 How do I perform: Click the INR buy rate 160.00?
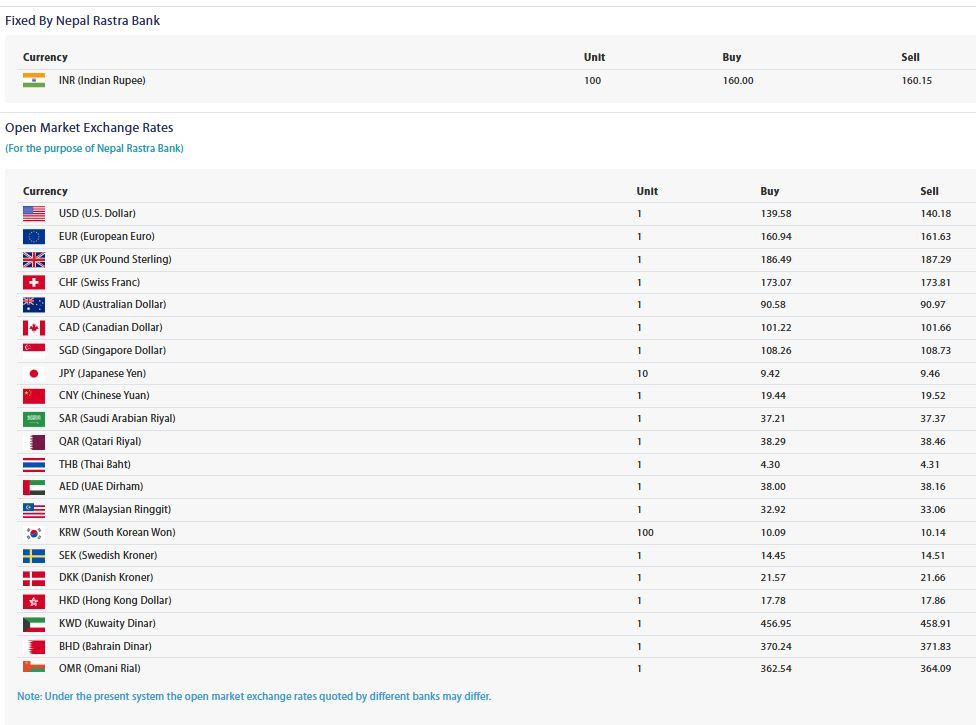[738, 81]
